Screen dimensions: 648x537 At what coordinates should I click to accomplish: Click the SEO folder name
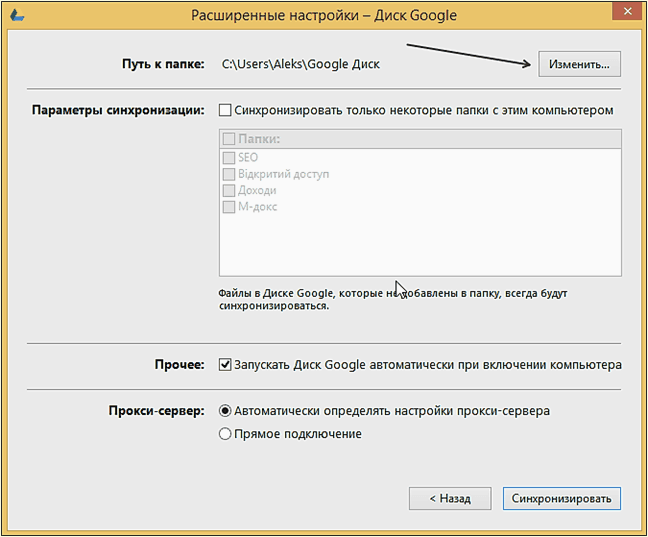pyautogui.click(x=248, y=158)
